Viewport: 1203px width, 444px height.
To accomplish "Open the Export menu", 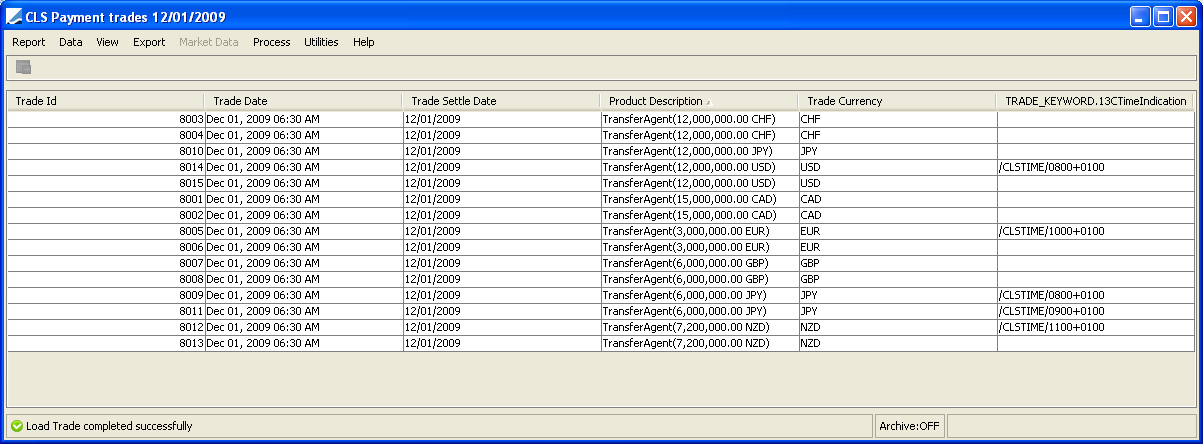I will click(149, 42).
